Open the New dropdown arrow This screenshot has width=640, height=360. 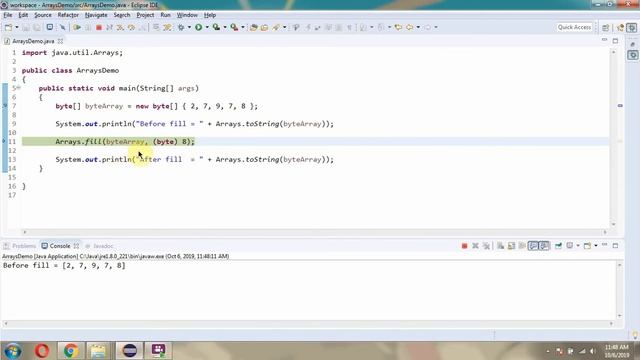coord(17,27)
